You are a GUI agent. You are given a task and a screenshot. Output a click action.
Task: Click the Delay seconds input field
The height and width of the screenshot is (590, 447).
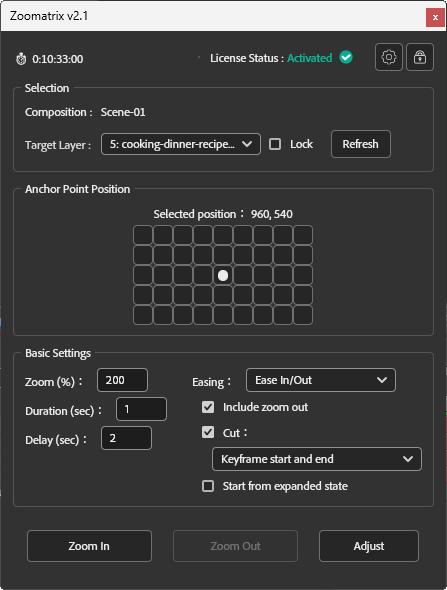pos(126,438)
